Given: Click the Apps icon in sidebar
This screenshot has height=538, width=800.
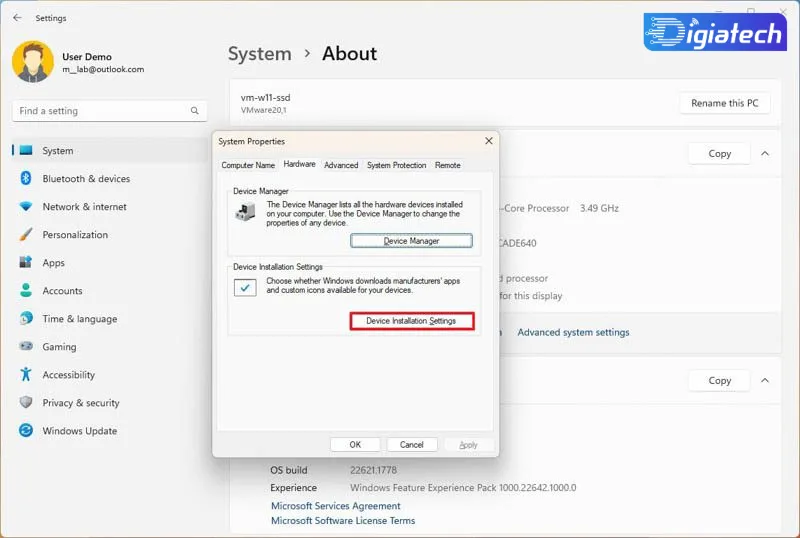Looking at the screenshot, I should tap(26, 262).
